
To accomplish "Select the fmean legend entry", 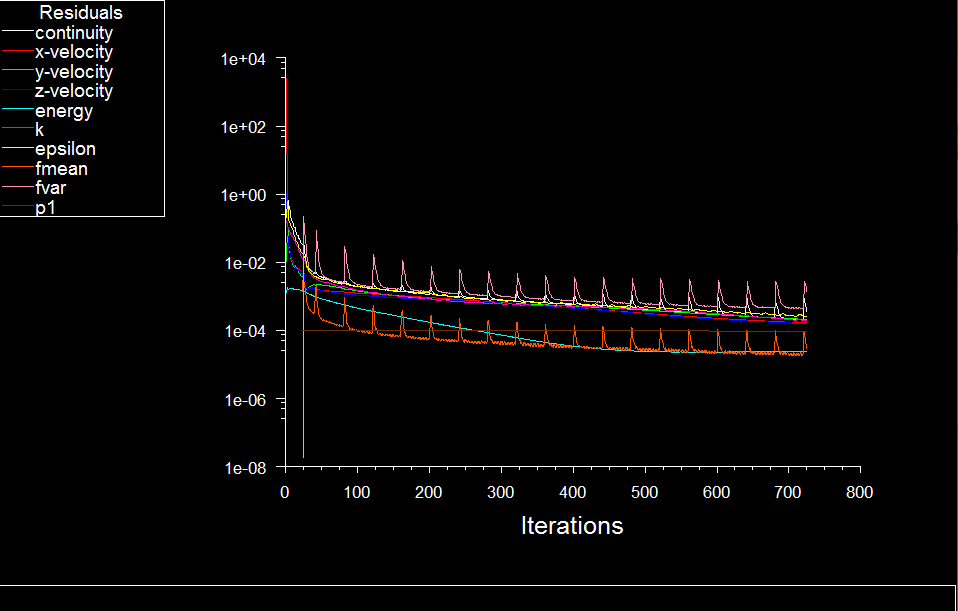I will coord(62,169).
